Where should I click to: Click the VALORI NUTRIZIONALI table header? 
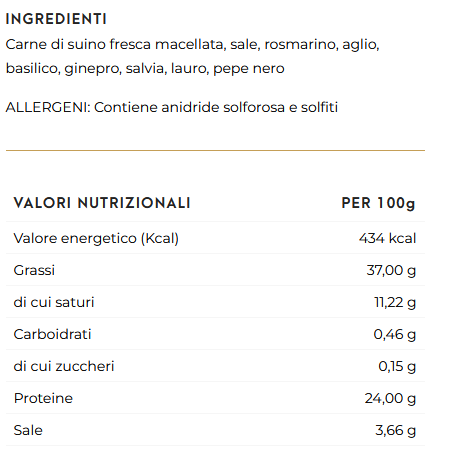pyautogui.click(x=102, y=203)
